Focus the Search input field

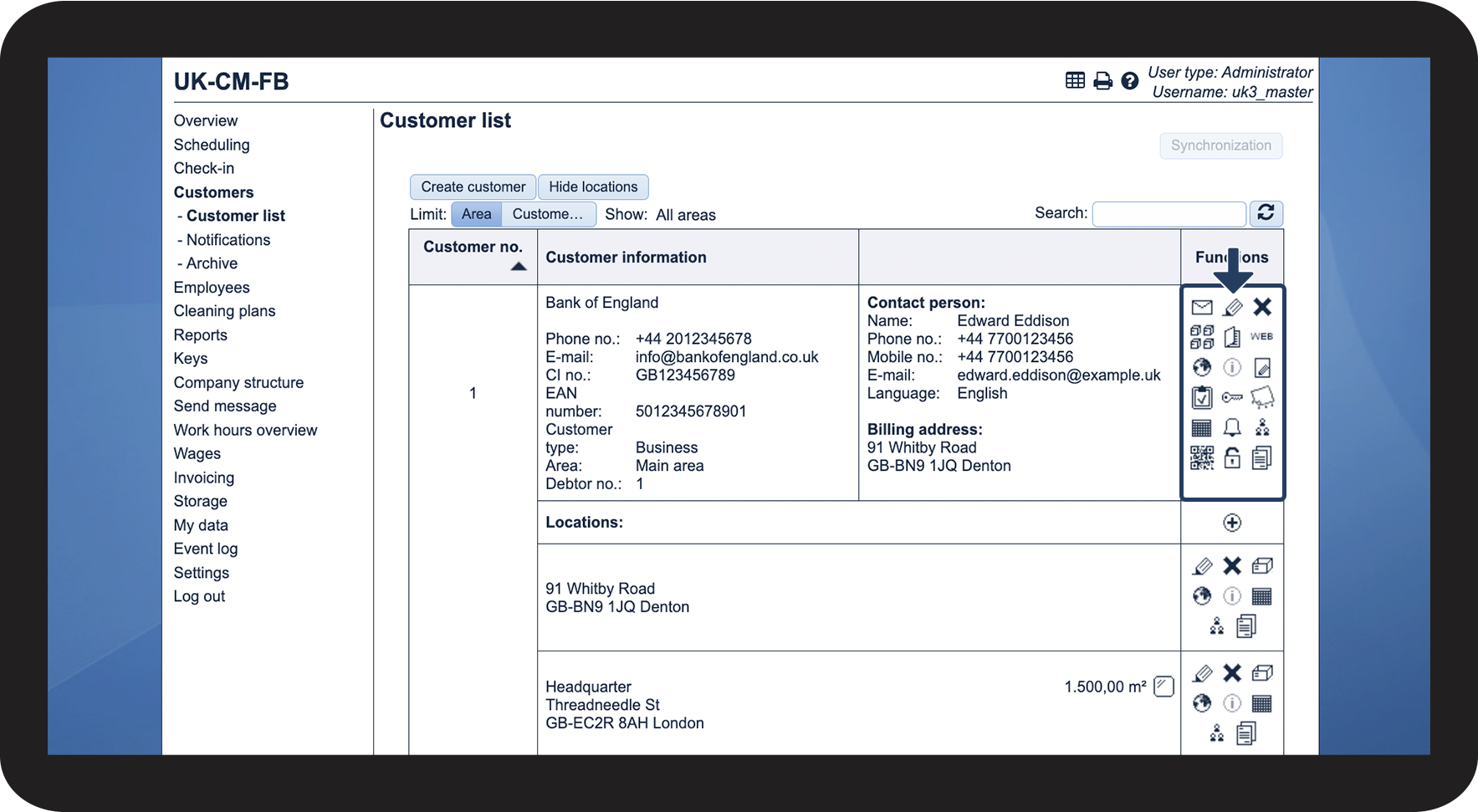coord(1169,214)
